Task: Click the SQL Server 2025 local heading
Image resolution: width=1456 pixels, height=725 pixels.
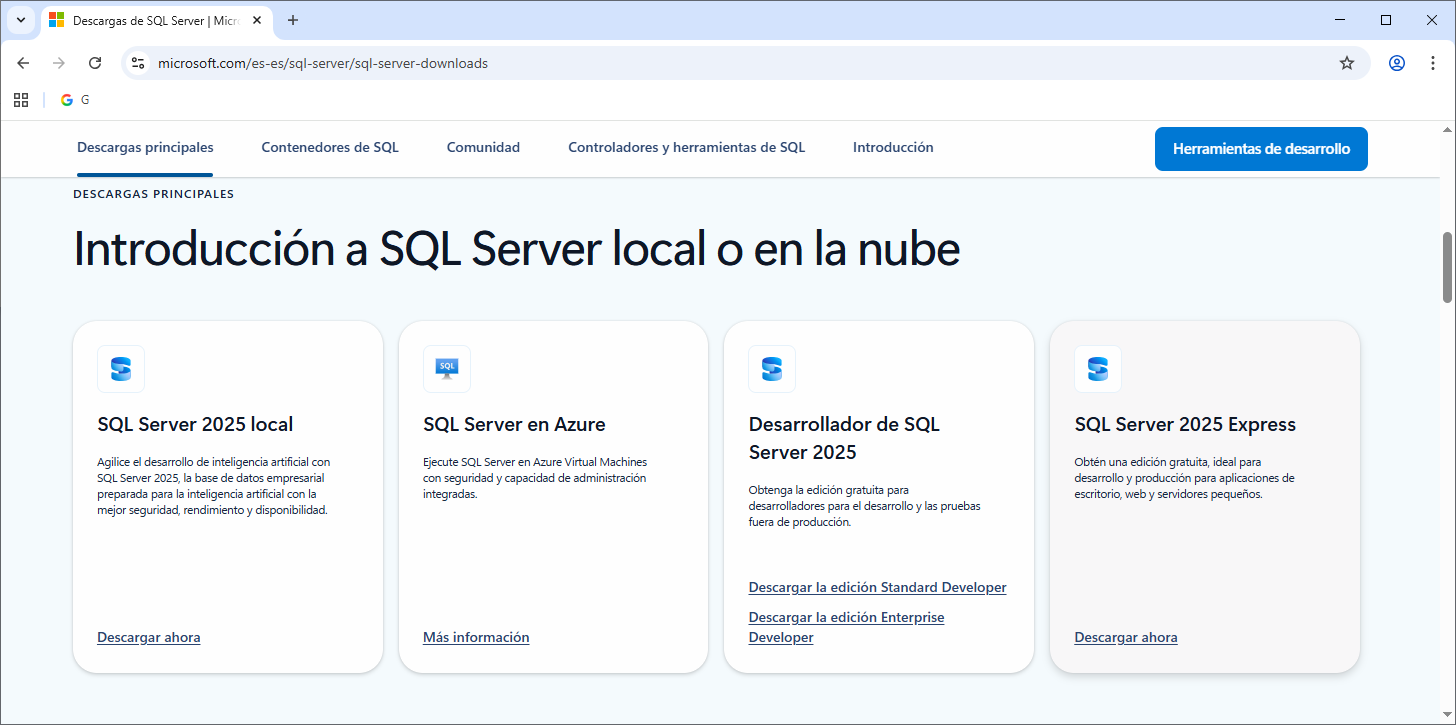Action: click(195, 424)
